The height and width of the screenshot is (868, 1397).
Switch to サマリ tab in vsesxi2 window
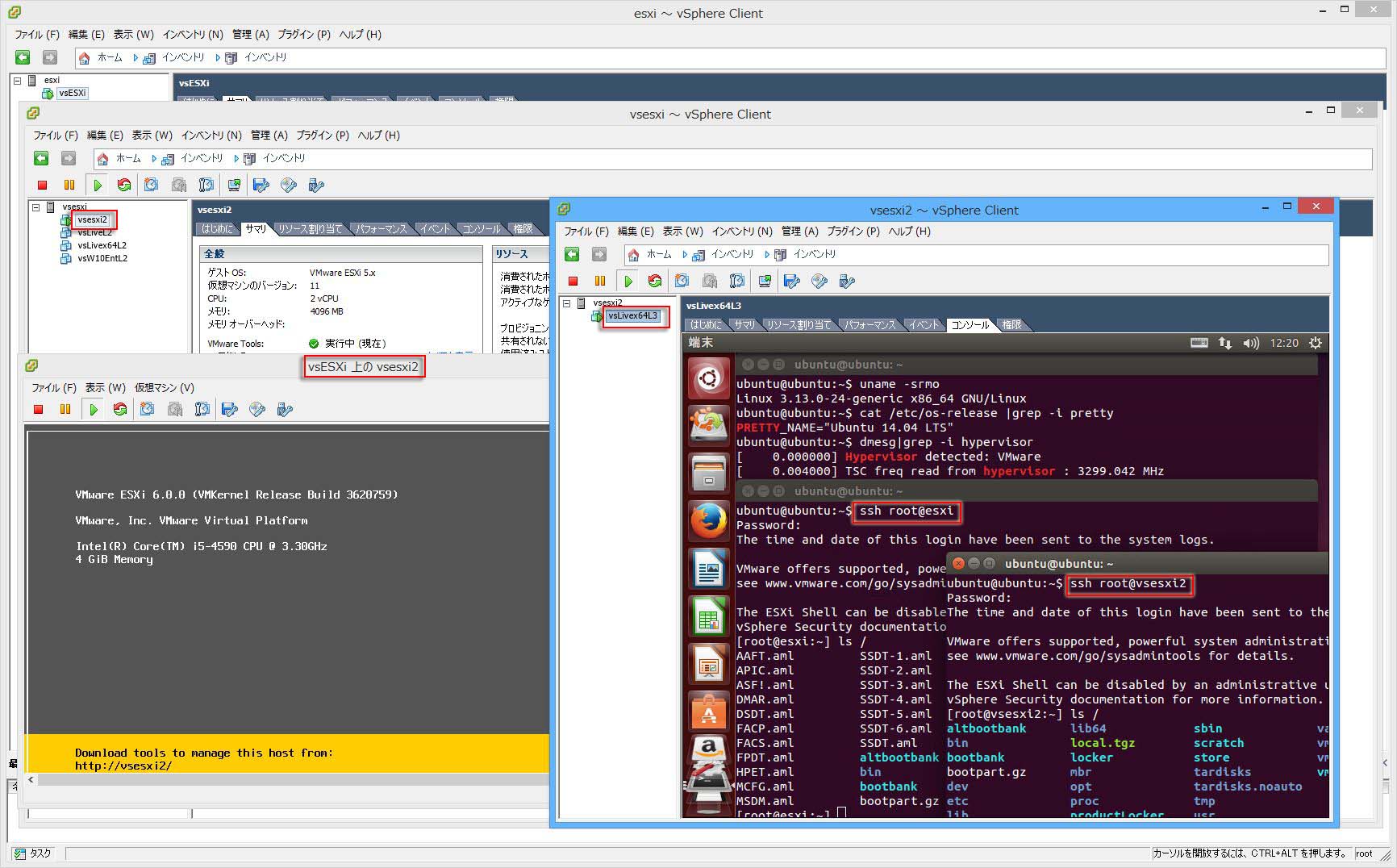point(744,325)
